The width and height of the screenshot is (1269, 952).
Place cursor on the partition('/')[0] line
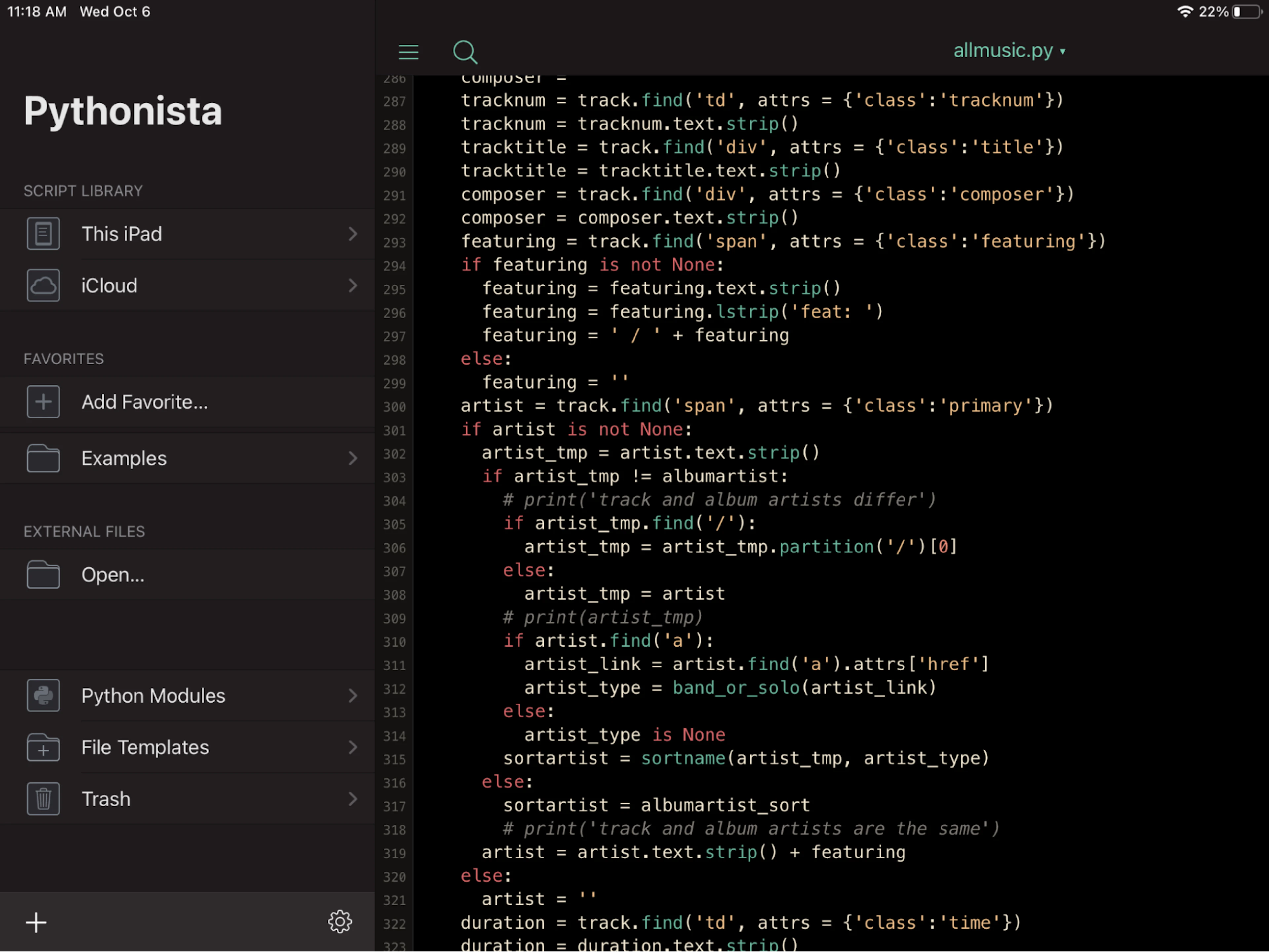click(741, 547)
